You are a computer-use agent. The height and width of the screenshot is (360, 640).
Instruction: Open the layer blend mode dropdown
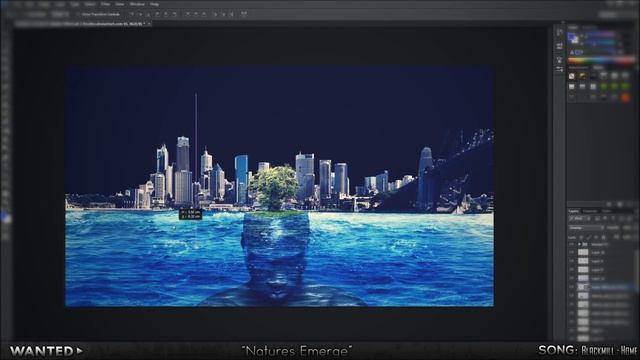pyautogui.click(x=586, y=228)
